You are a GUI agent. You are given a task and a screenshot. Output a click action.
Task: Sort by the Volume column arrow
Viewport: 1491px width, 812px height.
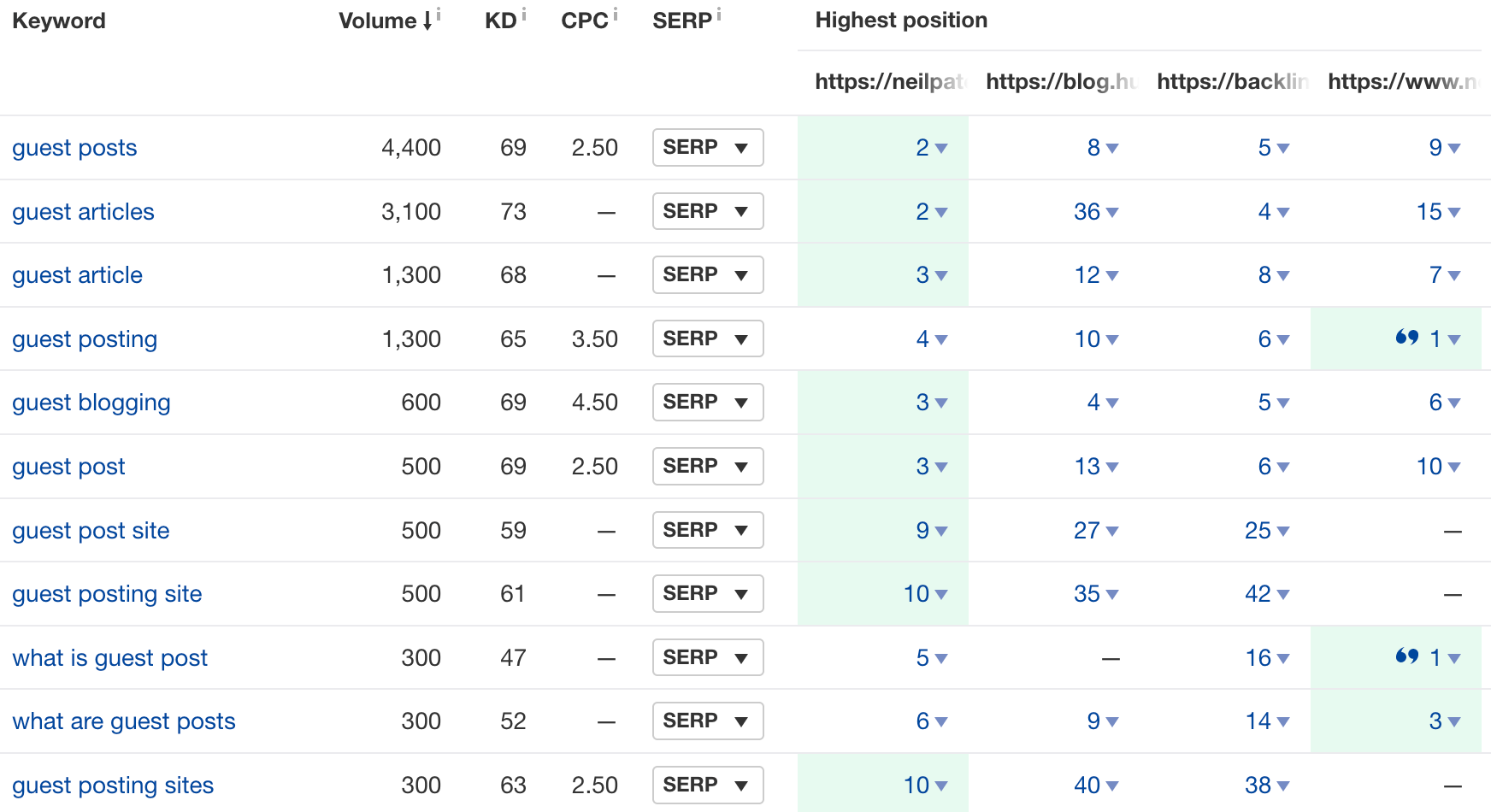point(427,21)
